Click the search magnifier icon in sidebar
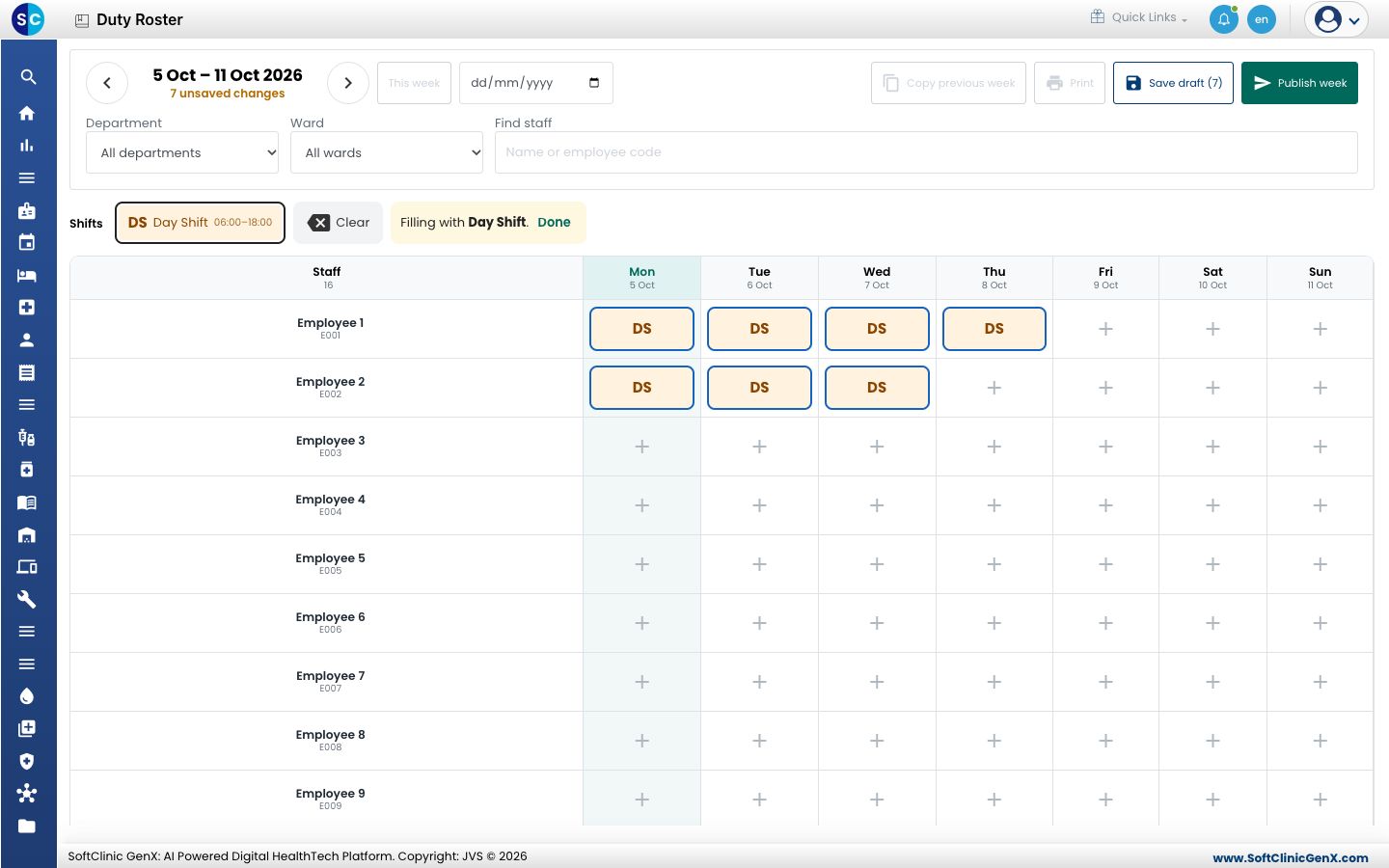Image resolution: width=1389 pixels, height=868 pixels. [28, 77]
